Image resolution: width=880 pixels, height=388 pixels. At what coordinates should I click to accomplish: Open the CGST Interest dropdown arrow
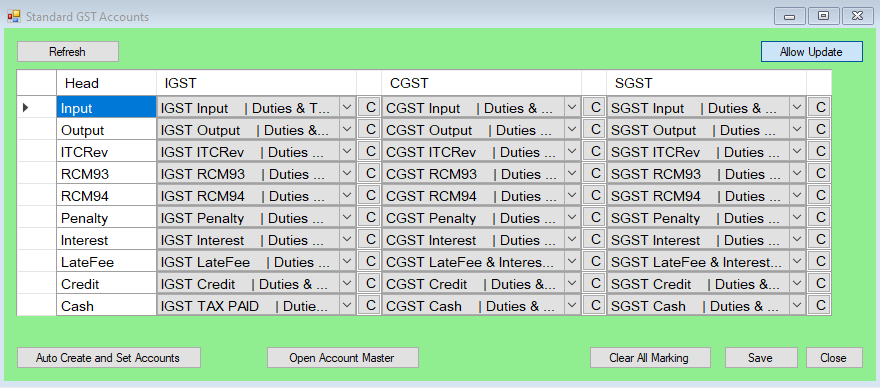(x=572, y=240)
